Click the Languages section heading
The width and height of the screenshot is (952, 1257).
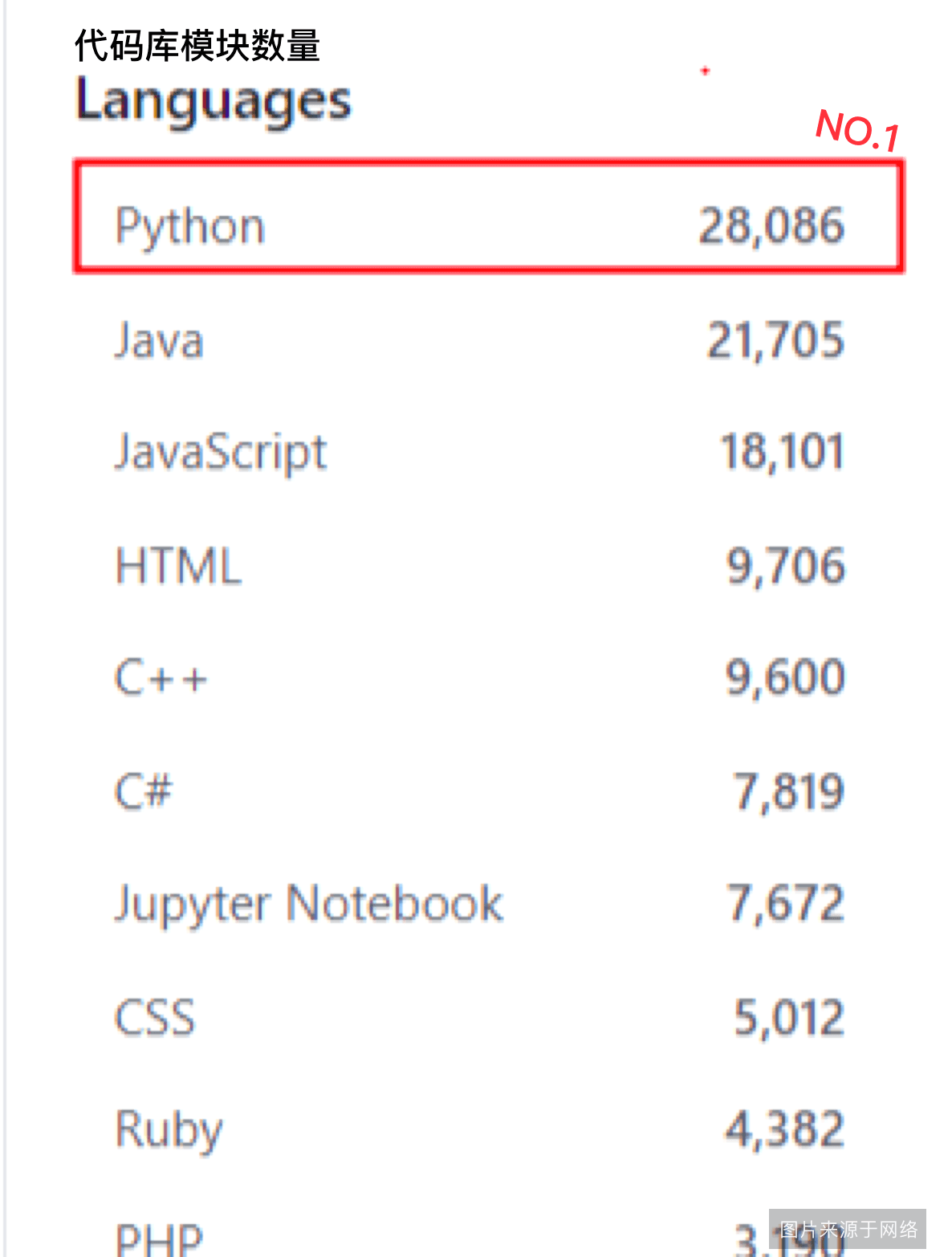214,102
